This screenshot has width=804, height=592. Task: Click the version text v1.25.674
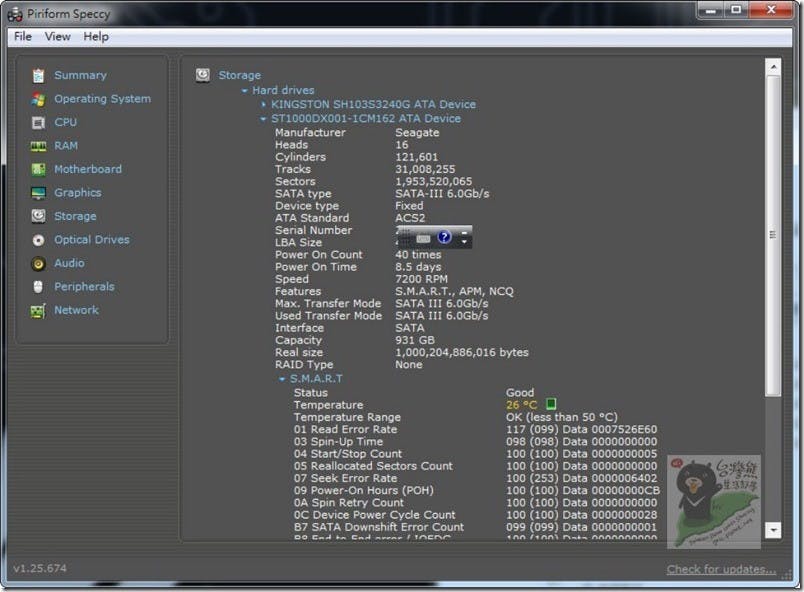tap(40, 568)
